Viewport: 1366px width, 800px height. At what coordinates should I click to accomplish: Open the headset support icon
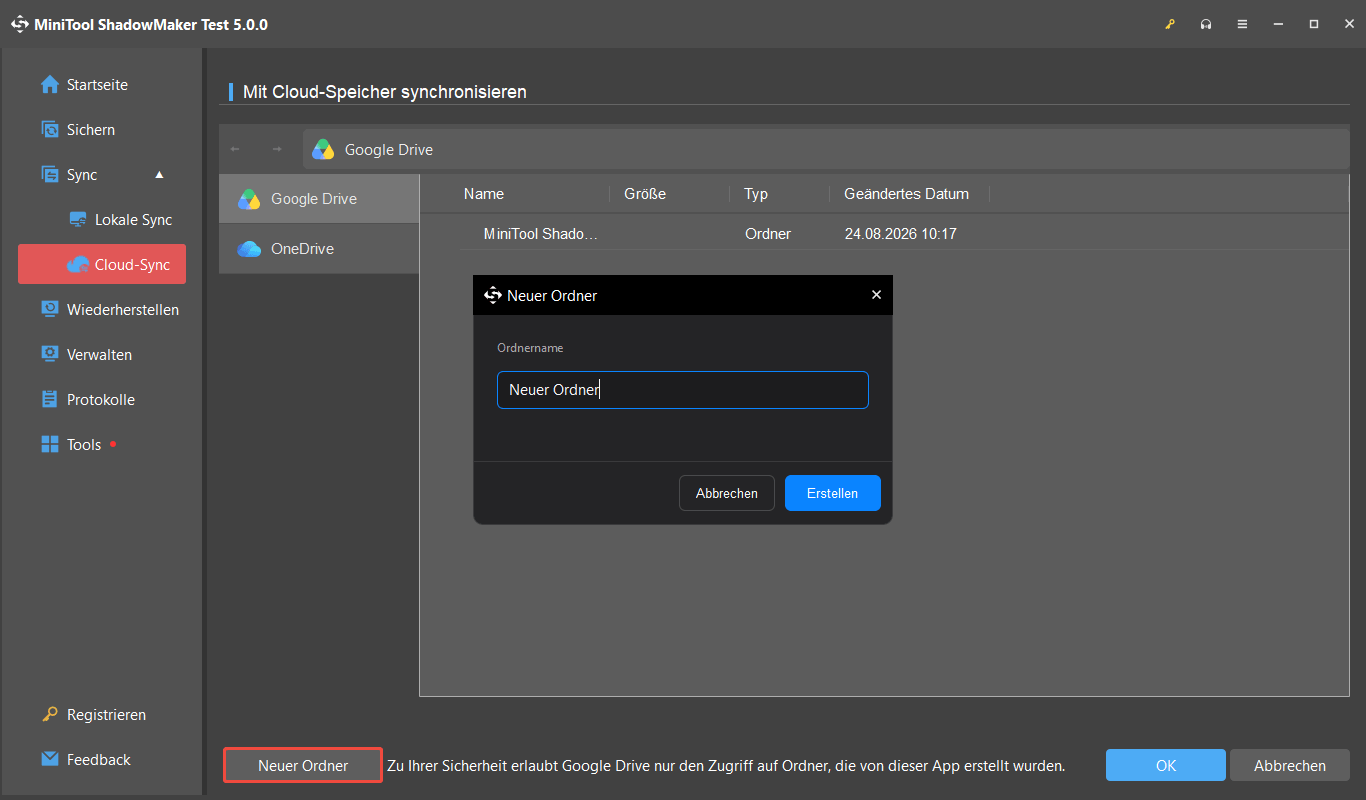pos(1206,24)
